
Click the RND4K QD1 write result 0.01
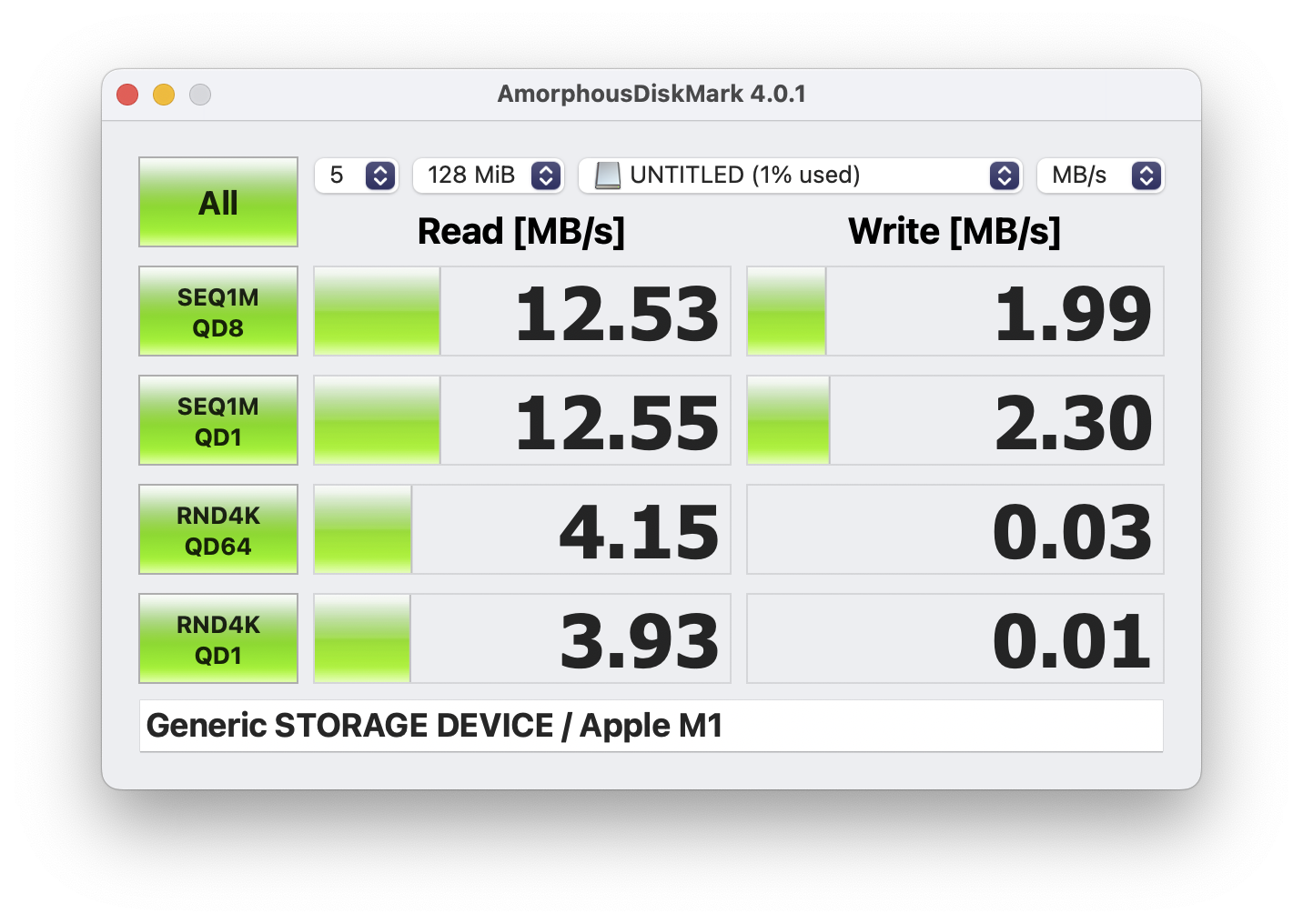tap(1072, 640)
